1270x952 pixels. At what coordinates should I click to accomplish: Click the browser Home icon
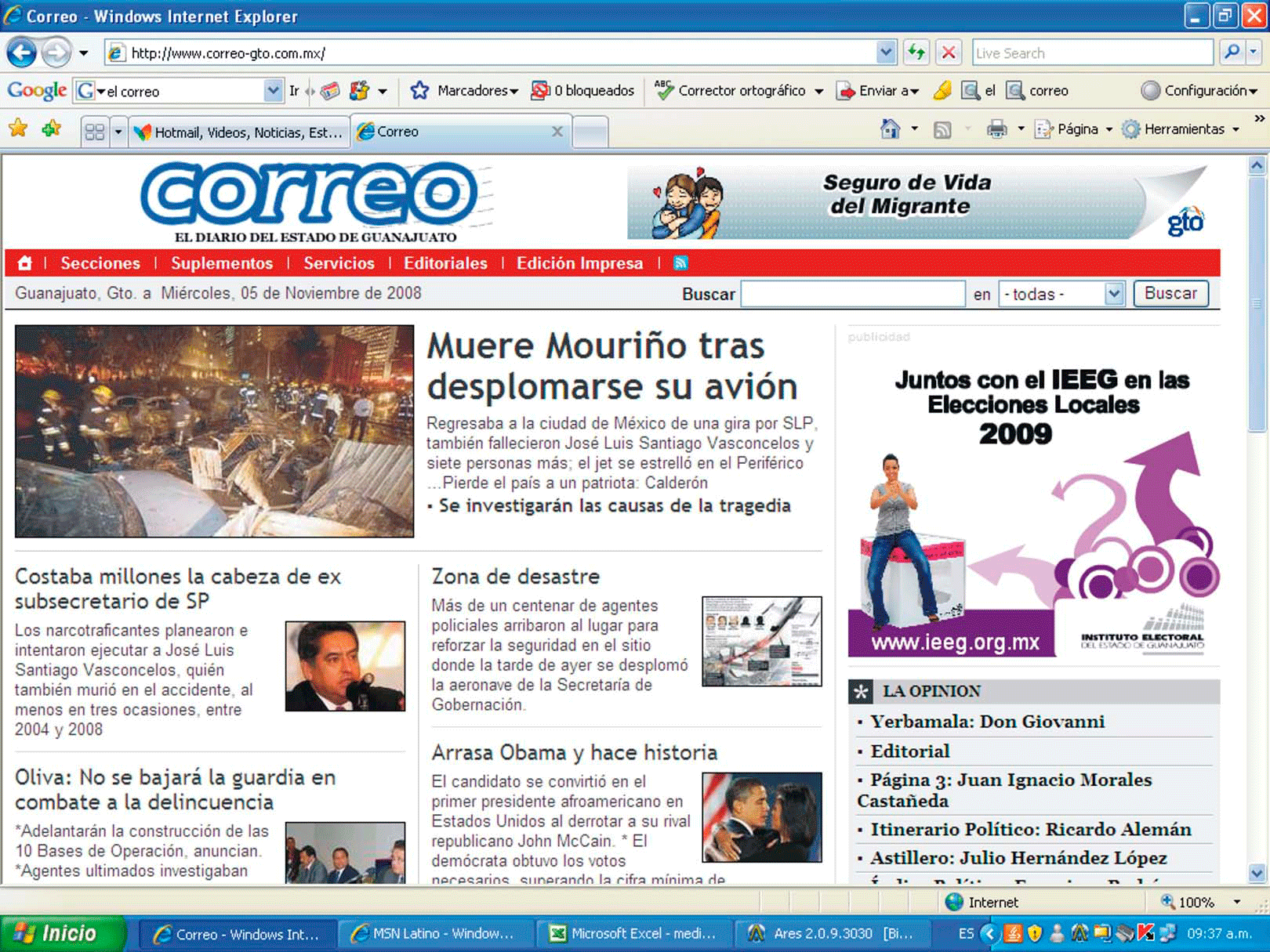point(890,129)
